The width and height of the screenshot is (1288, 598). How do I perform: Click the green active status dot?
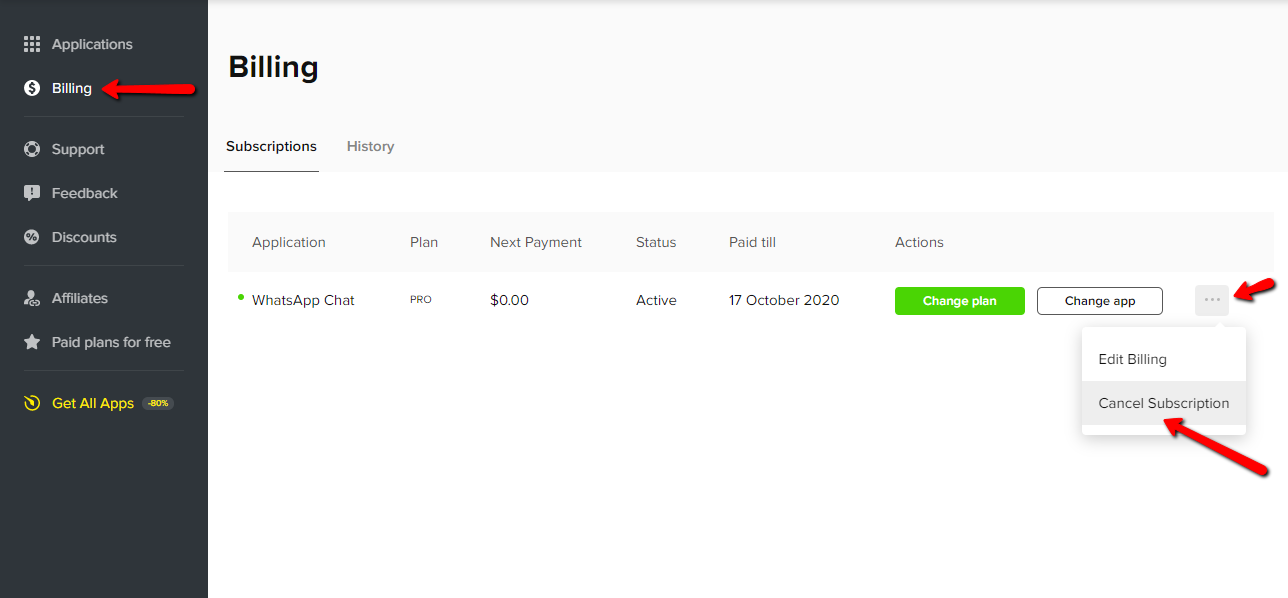[241, 297]
